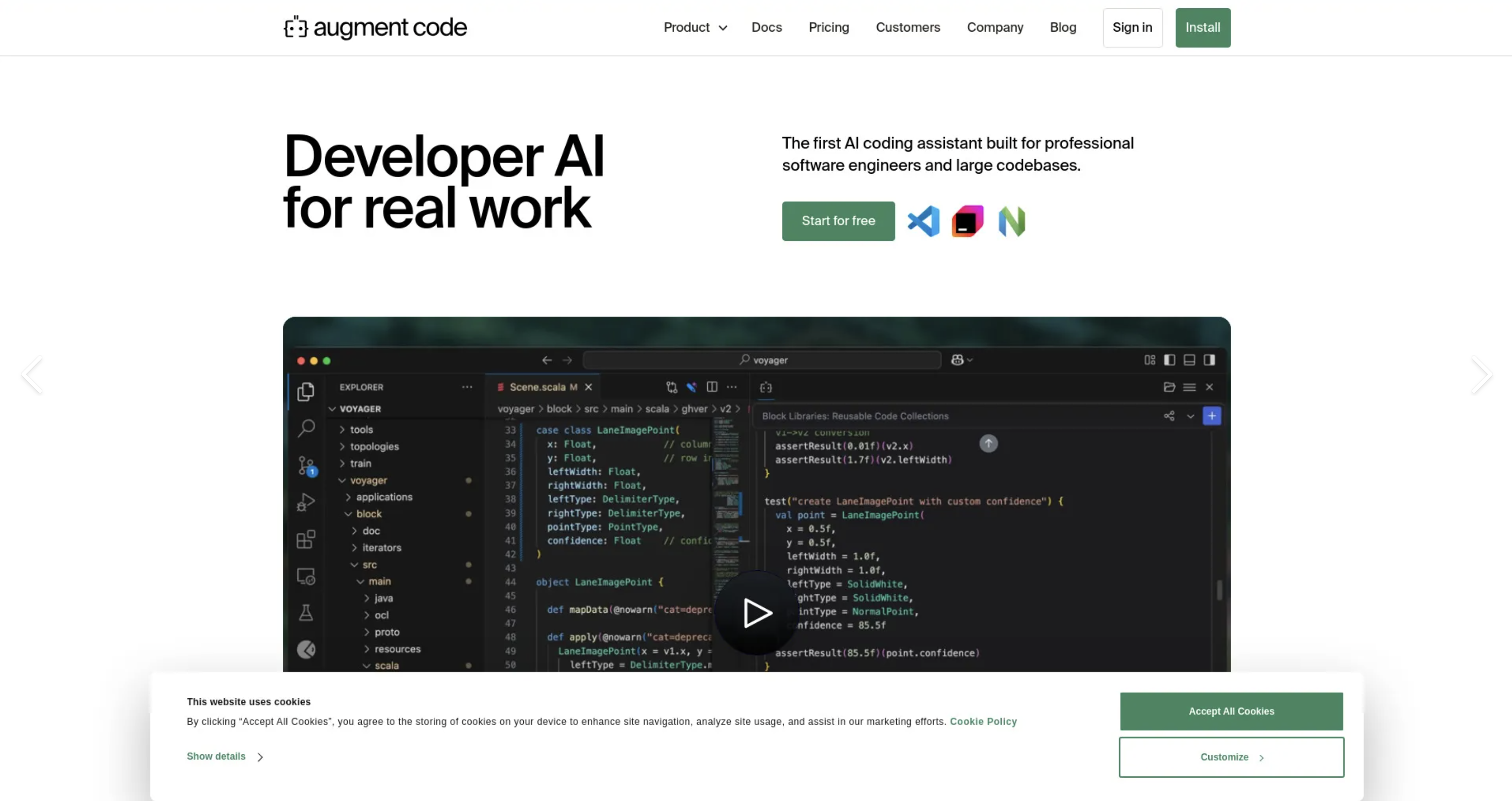The height and width of the screenshot is (801, 1512).
Task: Click the voyager search field
Action: pyautogui.click(x=762, y=360)
